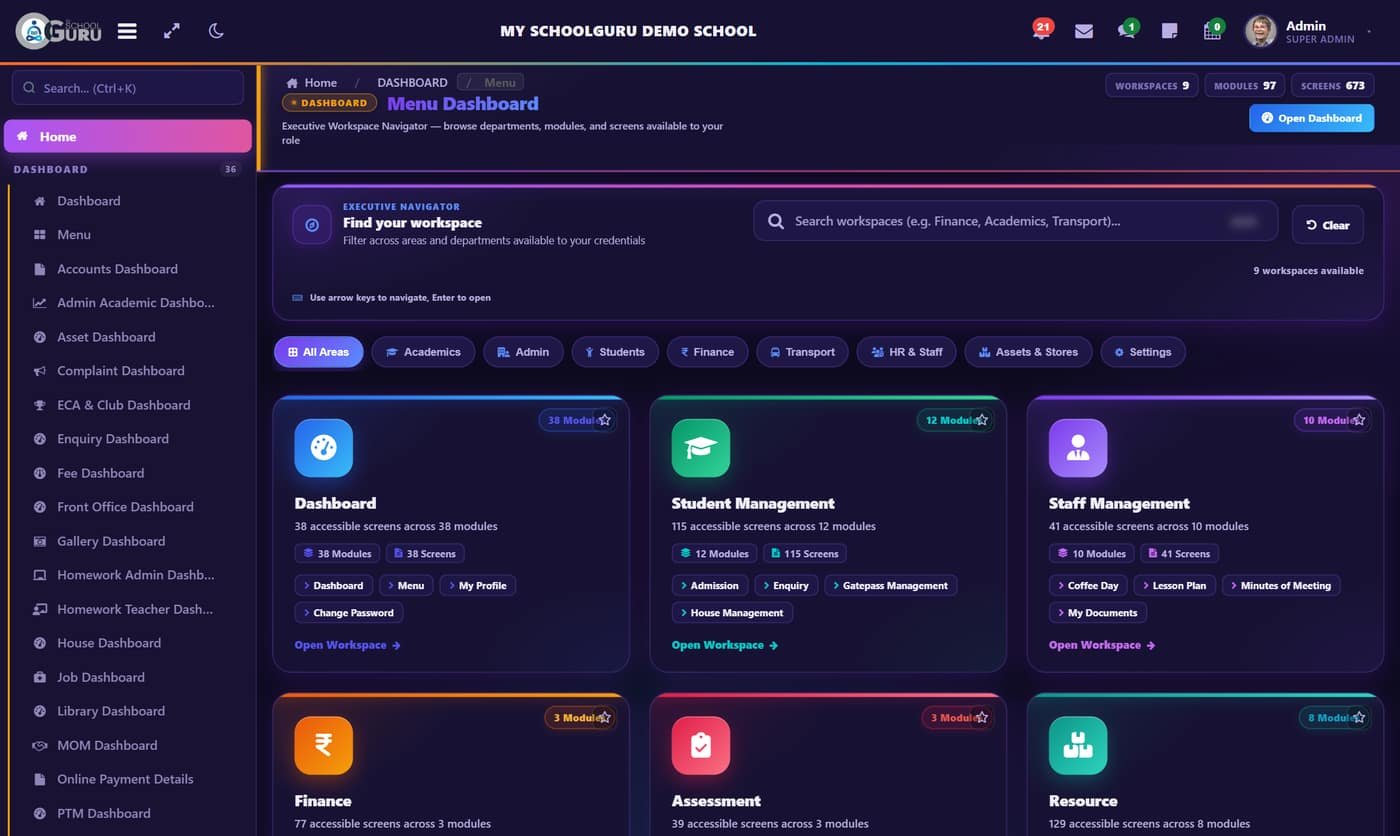Screen dimensions: 1400x836
Task: Click the SchoolGuru logo
Action: pos(59,31)
